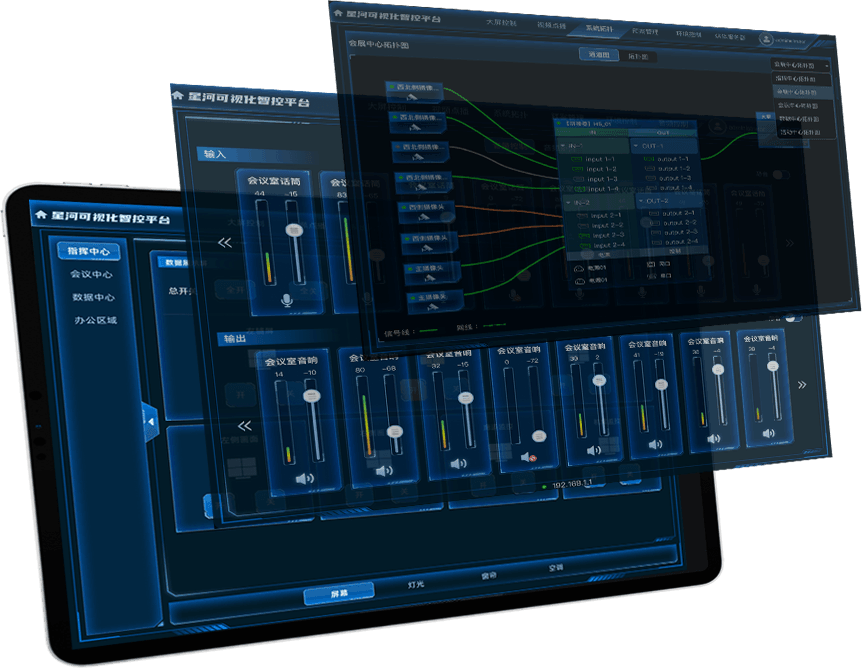Page left in the 输出 channel strip
This screenshot has width=862, height=669.
244,425
